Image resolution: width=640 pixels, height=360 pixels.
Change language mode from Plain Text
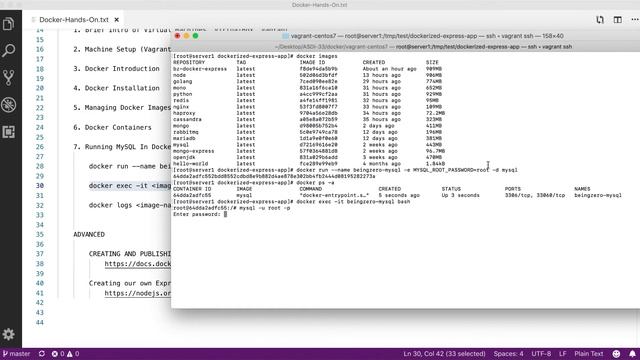[x=589, y=354]
